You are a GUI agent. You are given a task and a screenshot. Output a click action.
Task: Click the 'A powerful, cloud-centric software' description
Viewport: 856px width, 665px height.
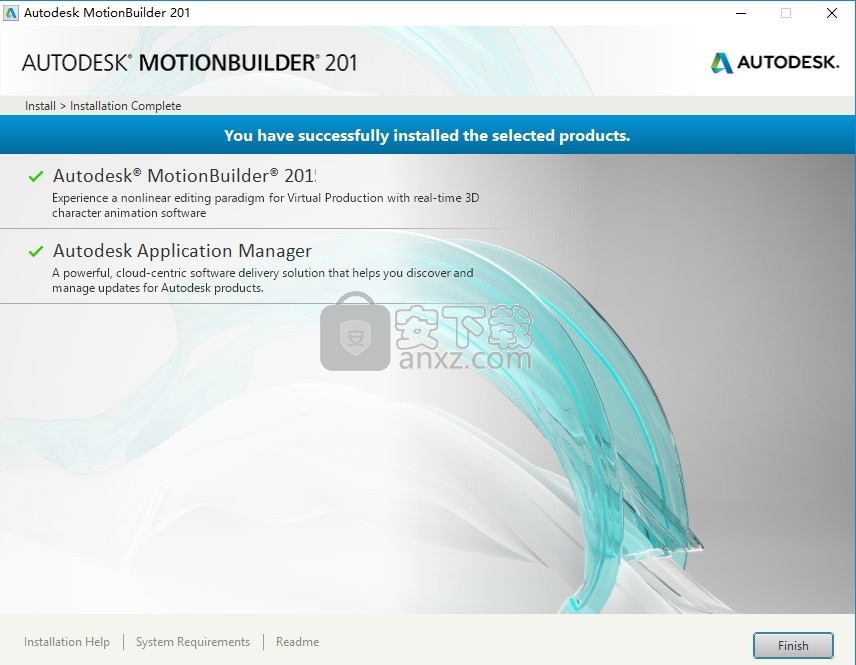263,280
